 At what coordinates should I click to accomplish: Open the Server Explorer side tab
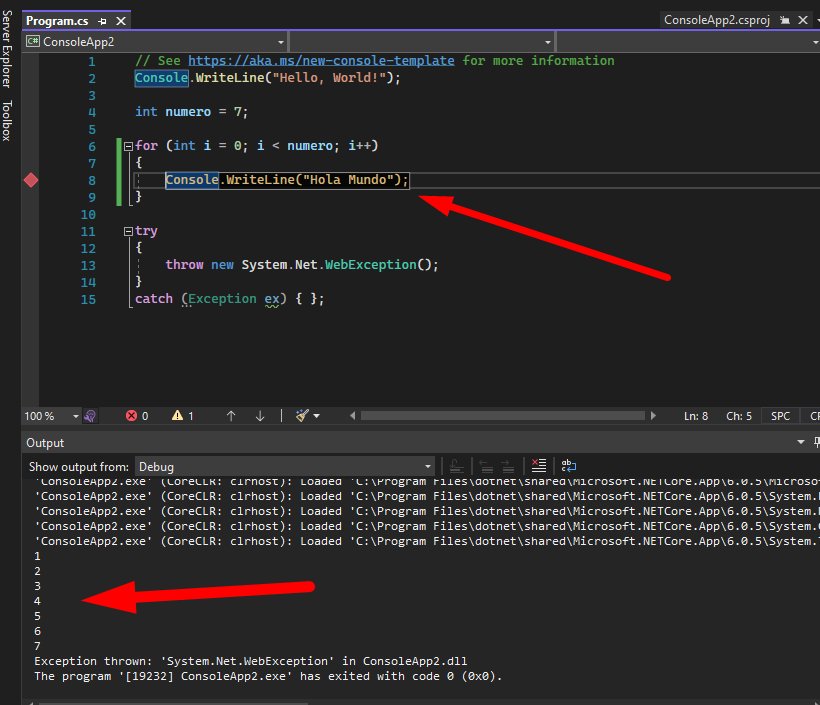pos(7,50)
